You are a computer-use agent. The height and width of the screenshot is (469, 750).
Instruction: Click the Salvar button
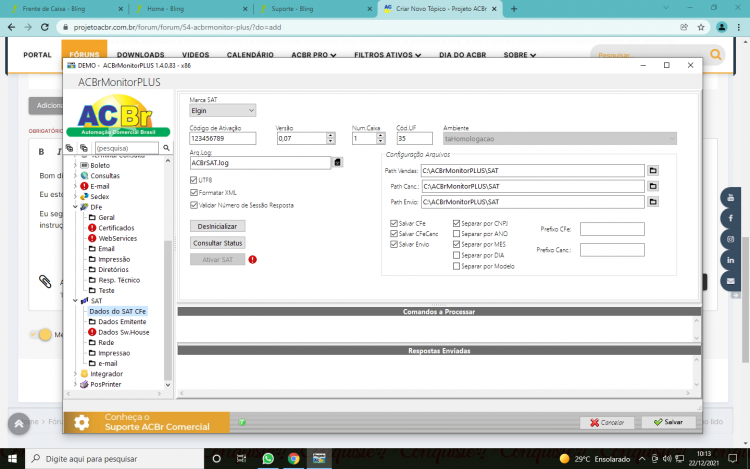tap(669, 422)
